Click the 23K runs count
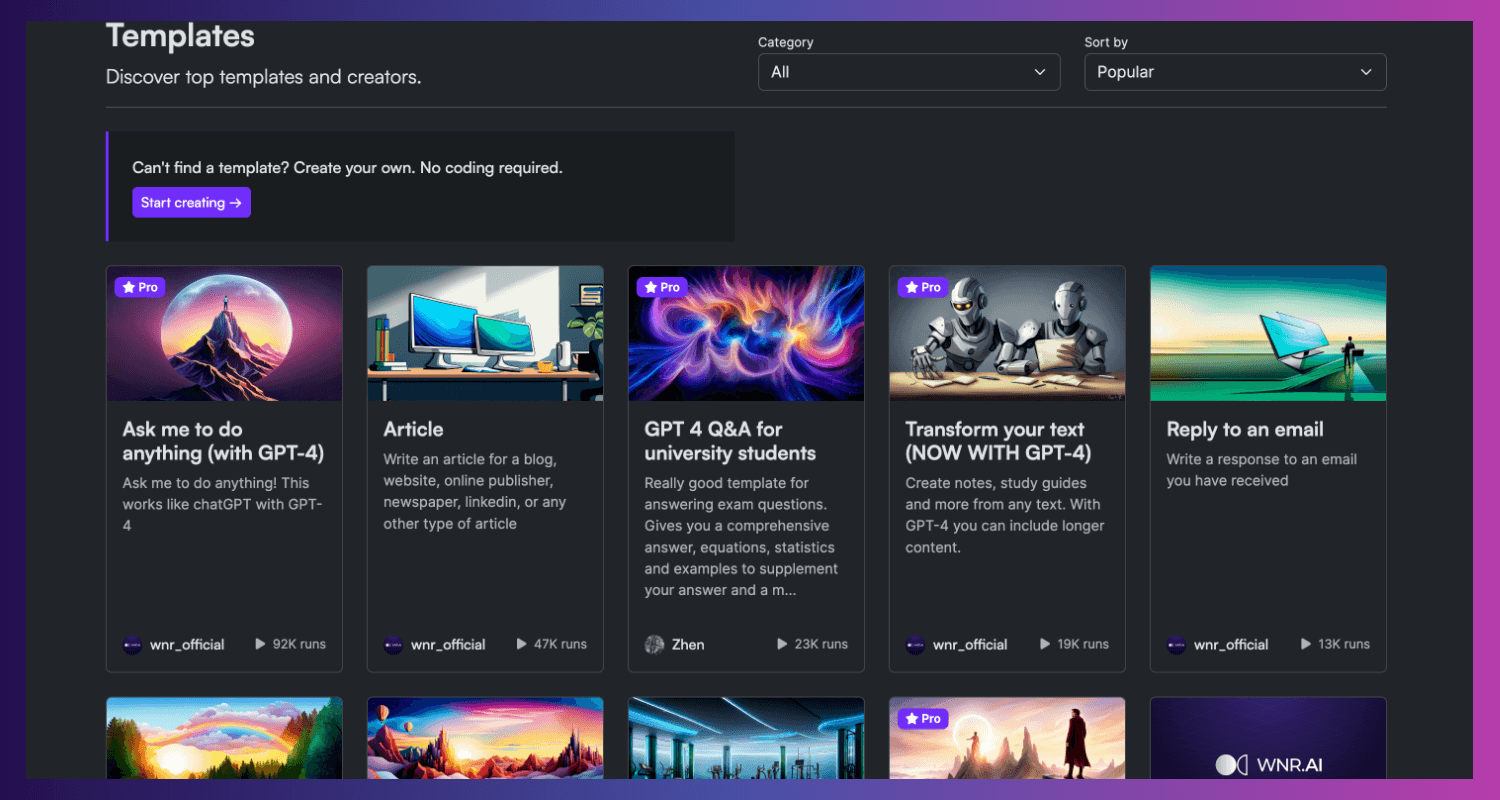 click(821, 644)
